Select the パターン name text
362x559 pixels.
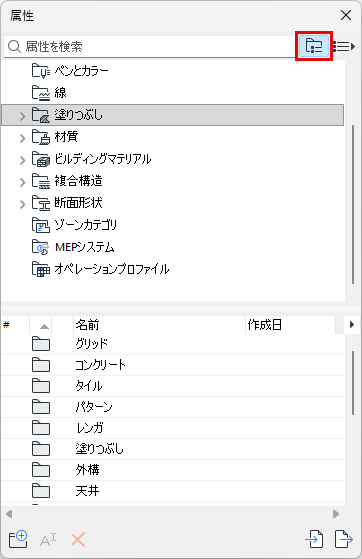click(94, 407)
